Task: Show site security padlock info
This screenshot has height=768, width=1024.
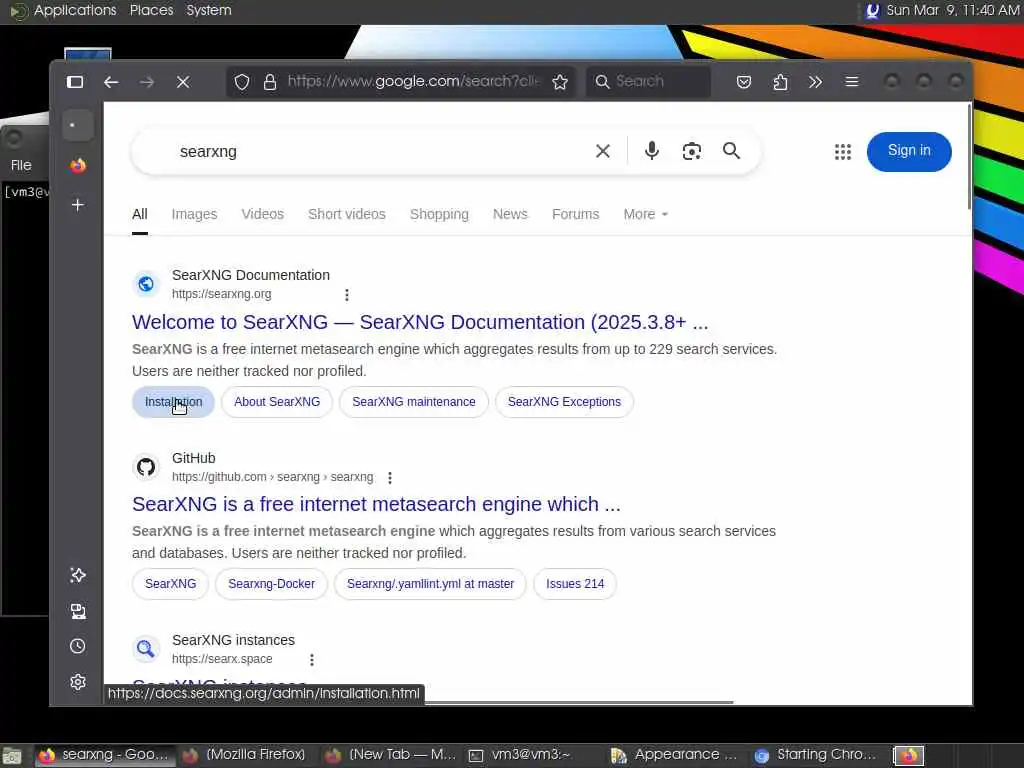Action: click(269, 82)
